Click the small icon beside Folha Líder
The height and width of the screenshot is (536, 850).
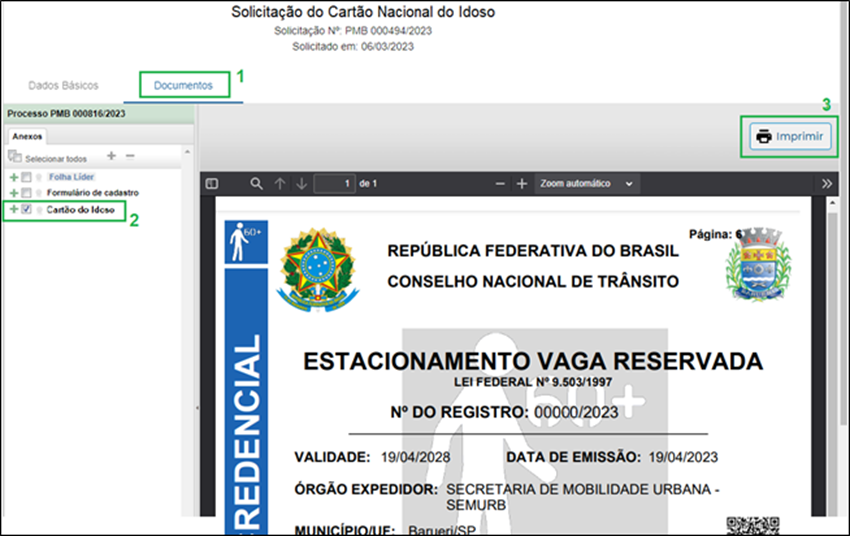tap(39, 177)
